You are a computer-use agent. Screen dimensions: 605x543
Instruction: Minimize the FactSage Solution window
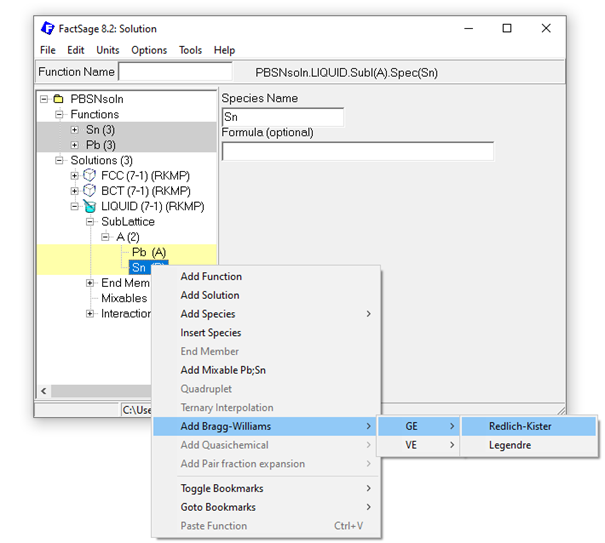(469, 28)
